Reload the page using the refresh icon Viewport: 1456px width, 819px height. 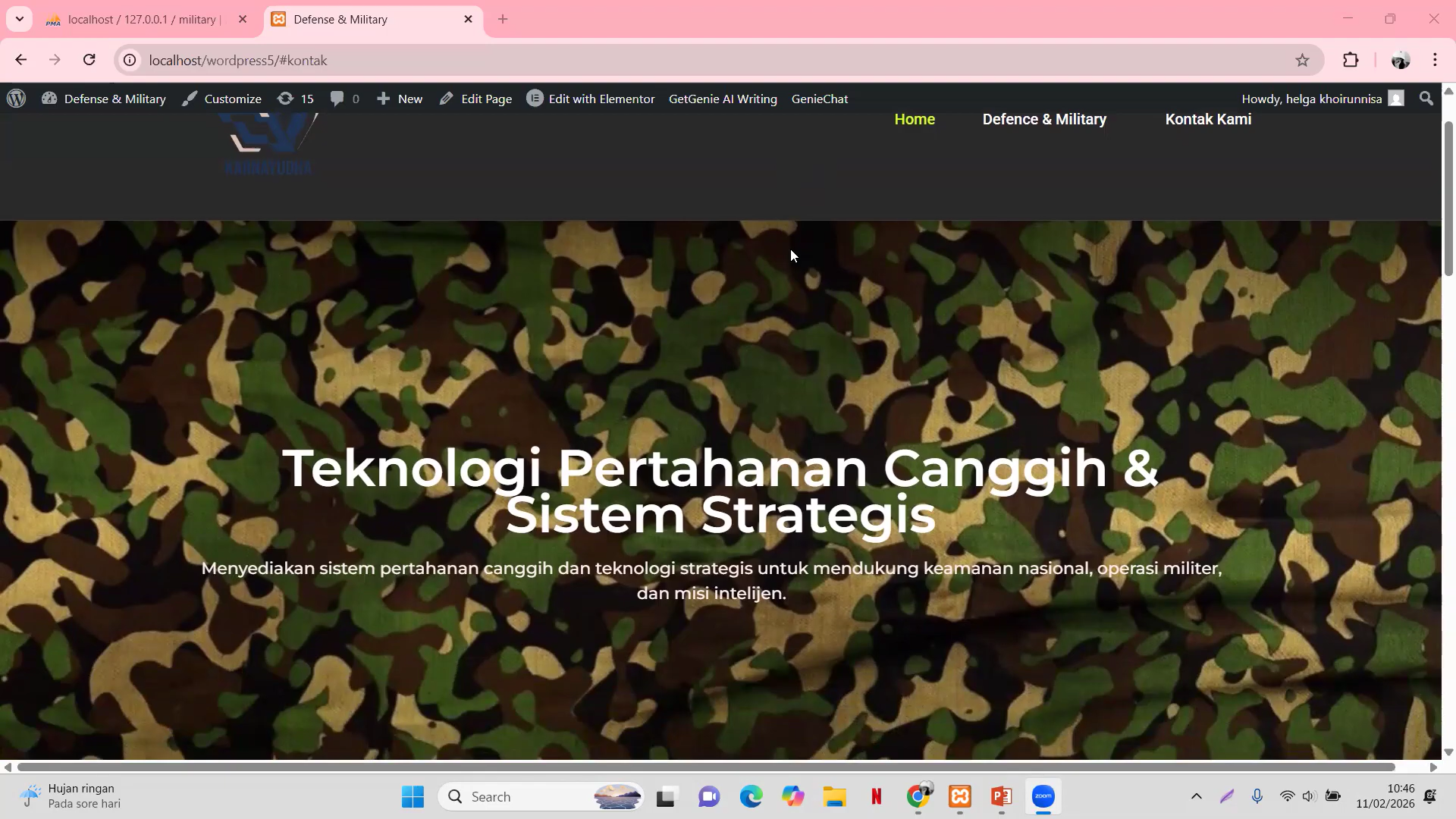[89, 60]
